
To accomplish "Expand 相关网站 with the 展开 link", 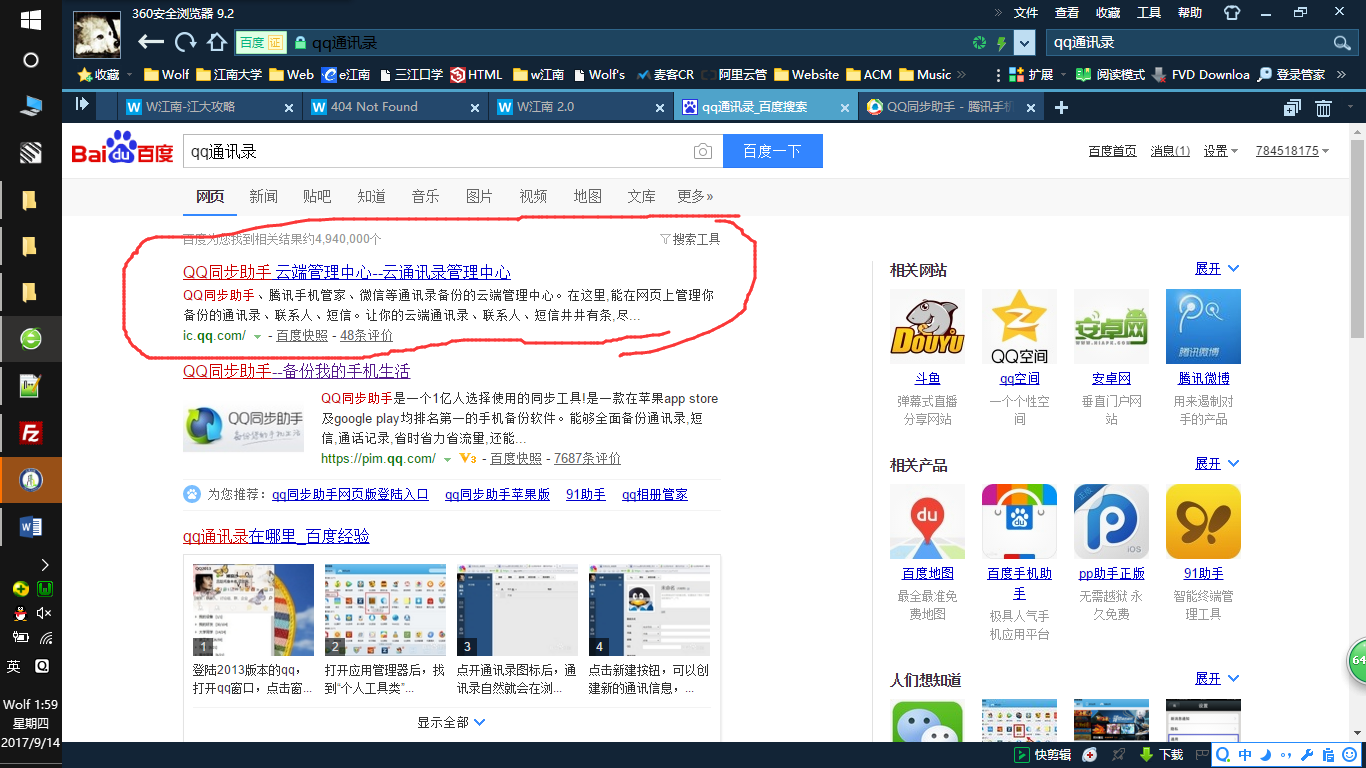I will [x=1216, y=269].
